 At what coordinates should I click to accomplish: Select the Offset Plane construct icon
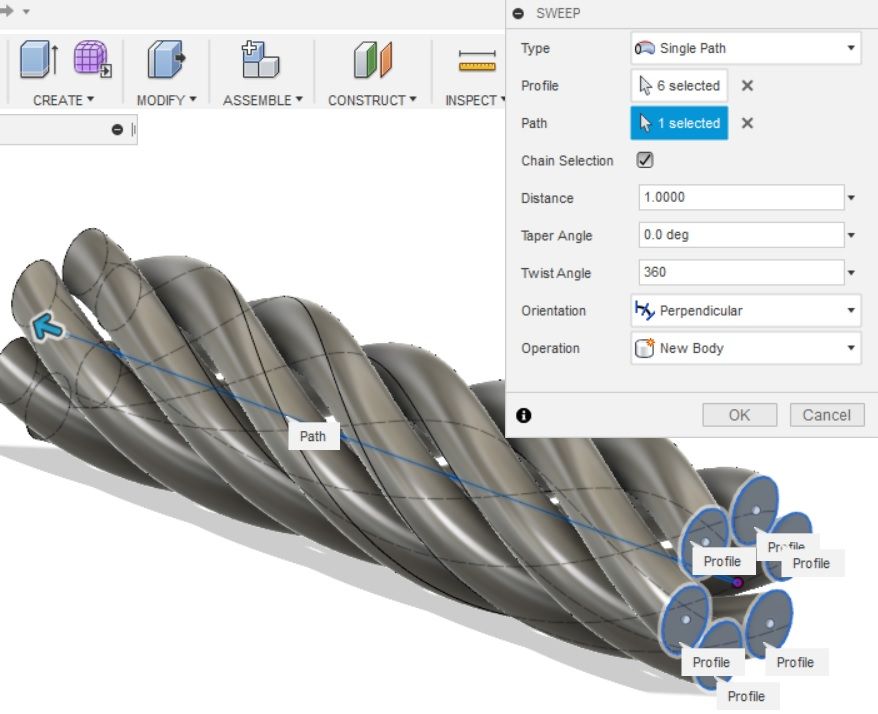[x=373, y=59]
